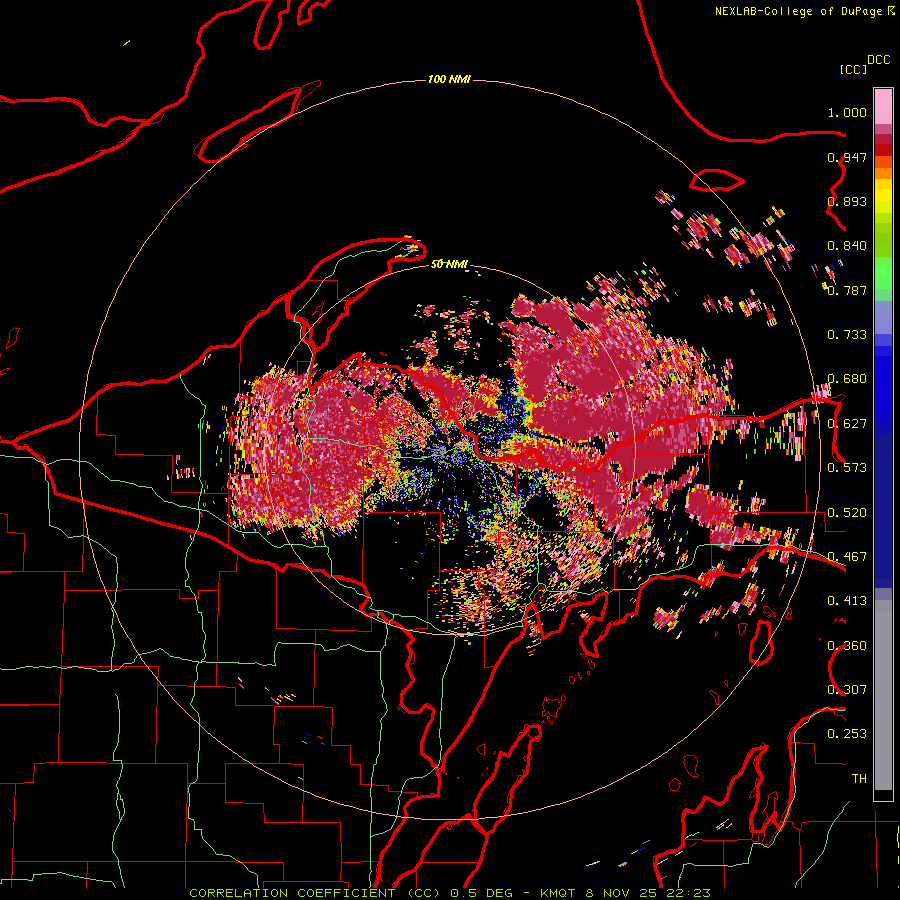
Task: Click the NEXLAB-College of DuPage credit text
Action: (x=799, y=11)
